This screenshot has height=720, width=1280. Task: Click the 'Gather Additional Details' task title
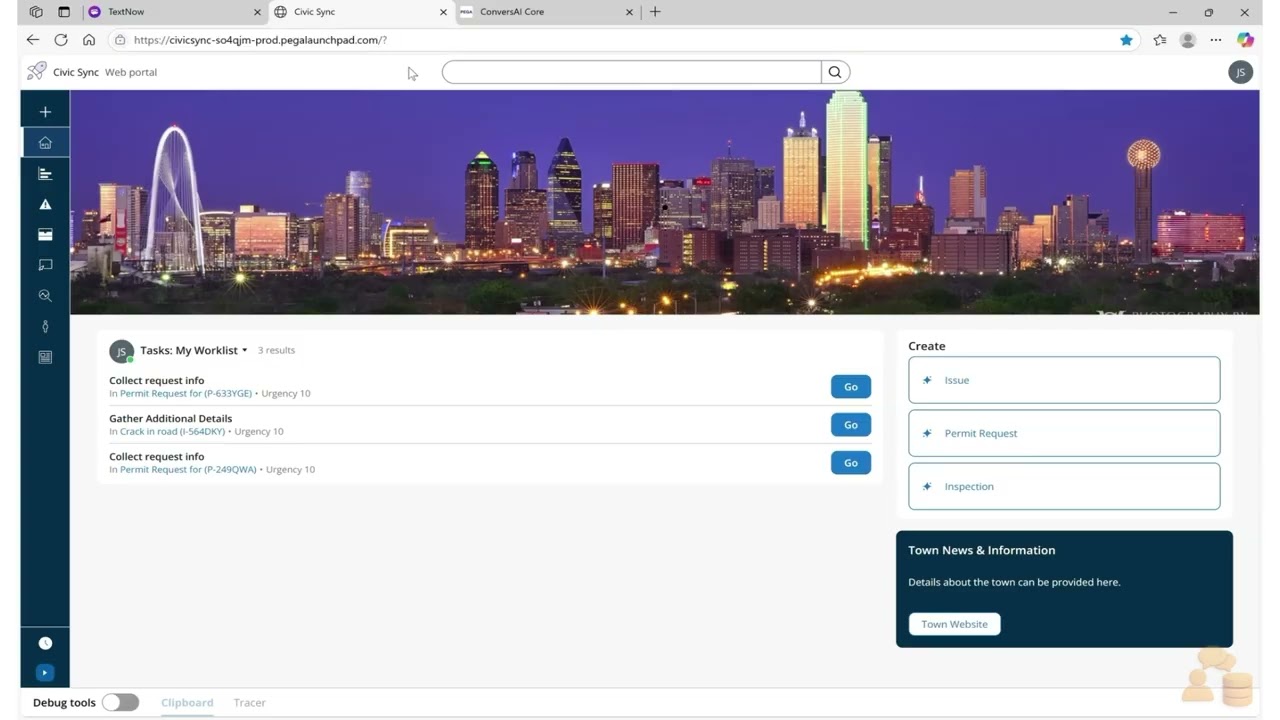[x=170, y=418]
